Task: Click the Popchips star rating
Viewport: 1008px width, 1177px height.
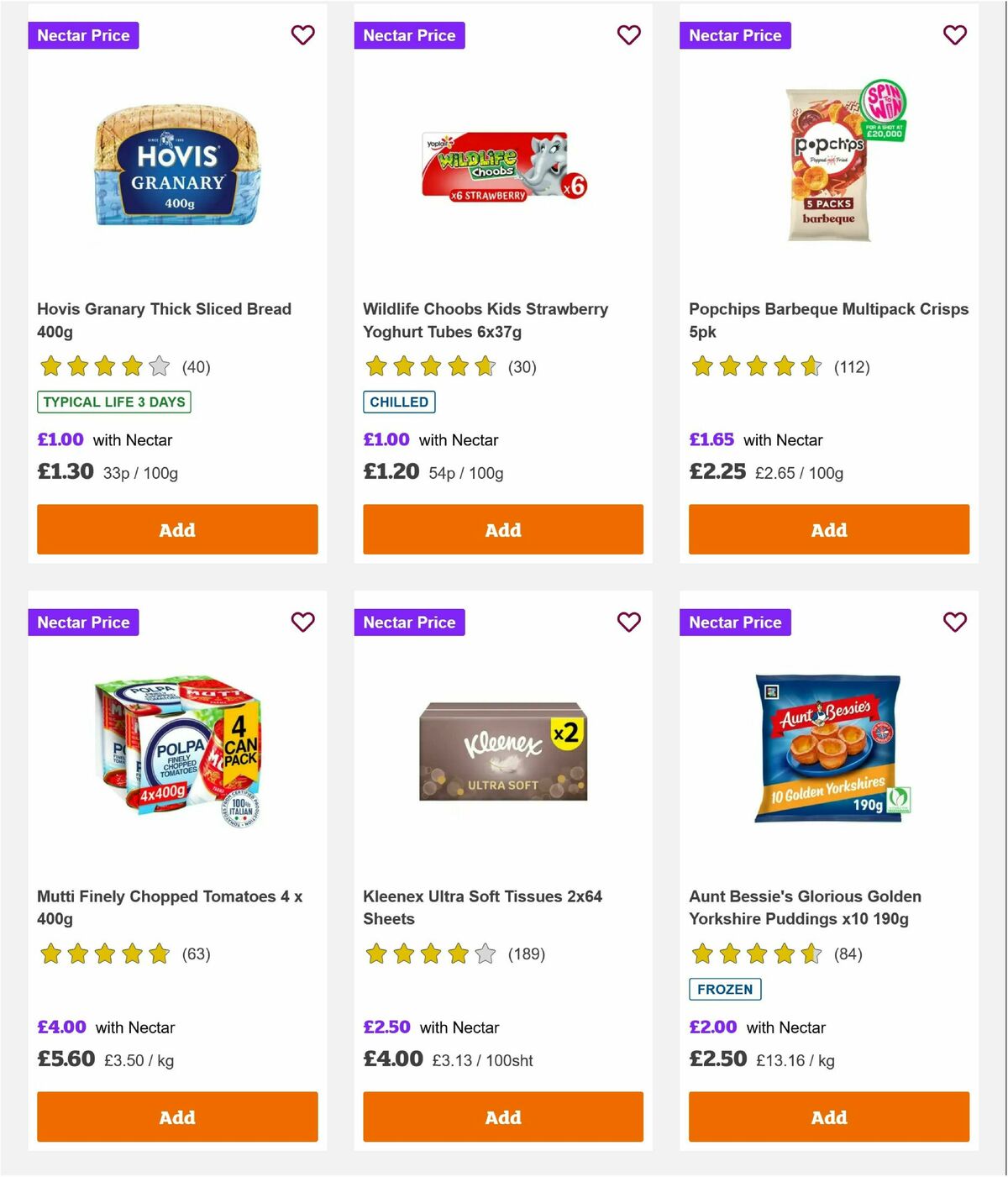Action: point(754,367)
